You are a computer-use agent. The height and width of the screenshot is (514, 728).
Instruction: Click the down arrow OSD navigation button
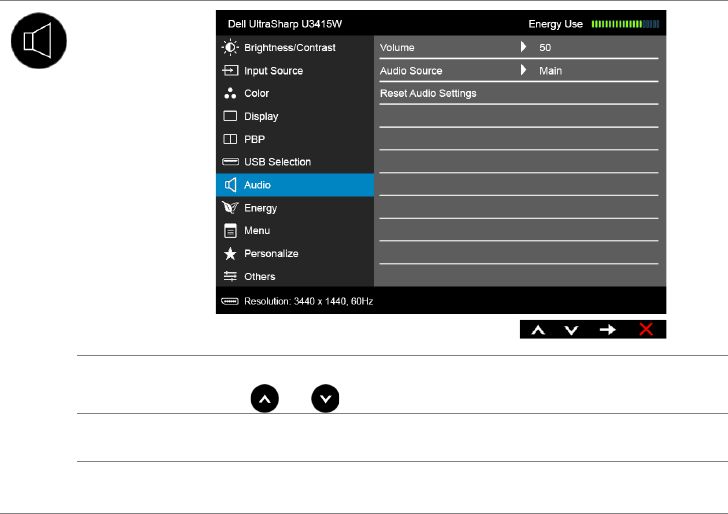point(571,330)
